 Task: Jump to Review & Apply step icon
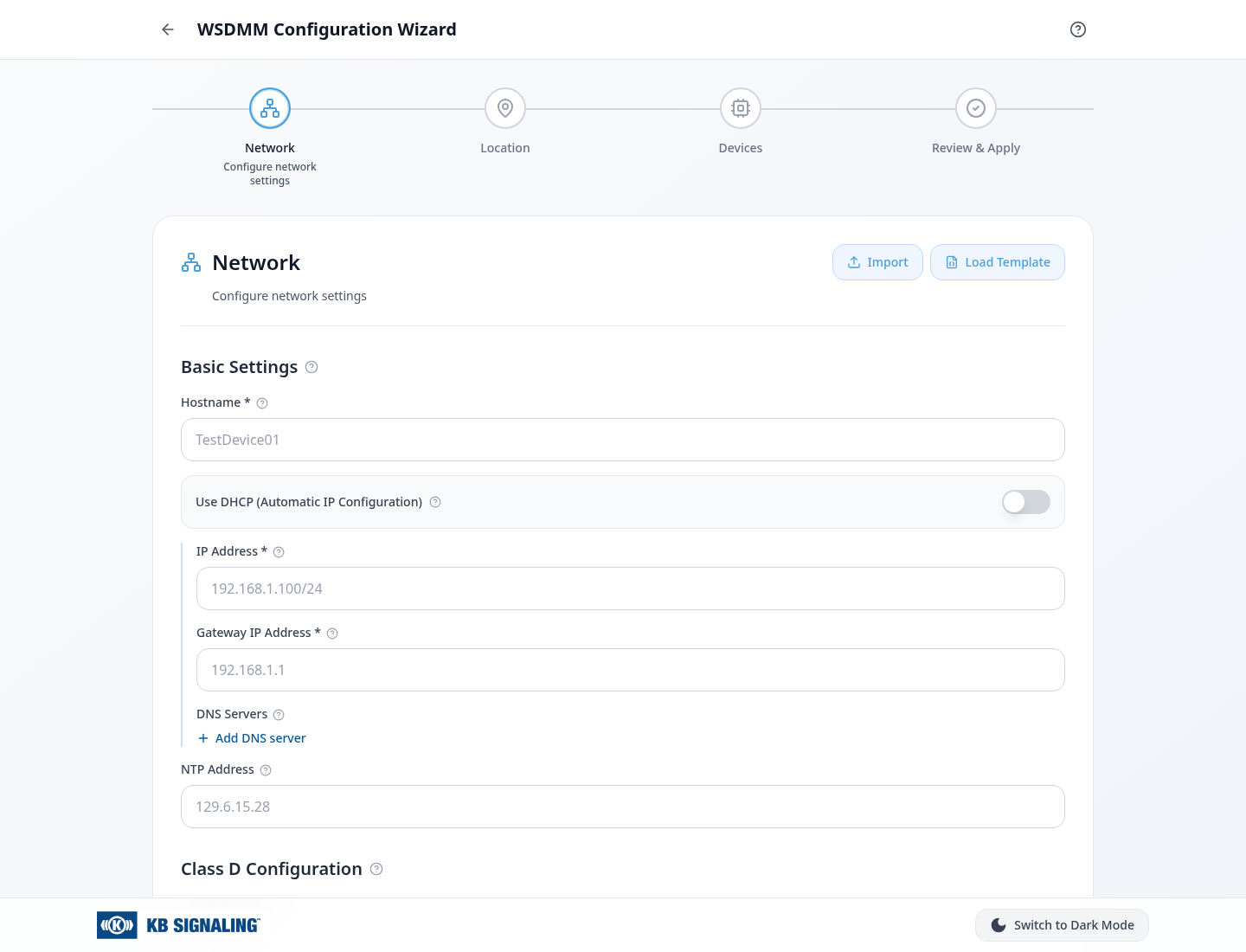[x=976, y=108]
